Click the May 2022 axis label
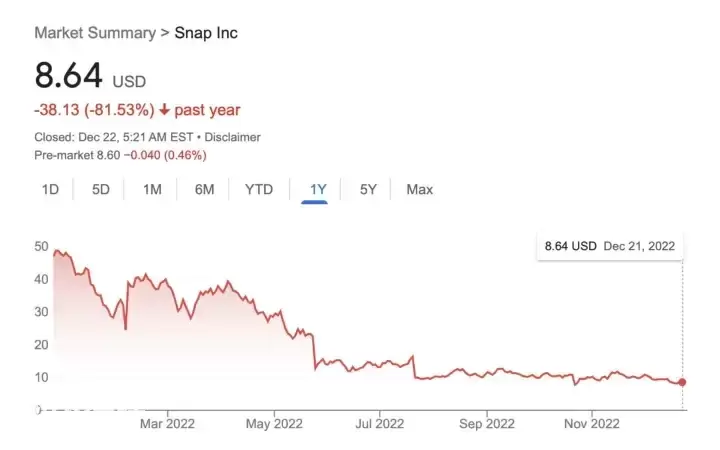720x450 pixels. [x=273, y=423]
